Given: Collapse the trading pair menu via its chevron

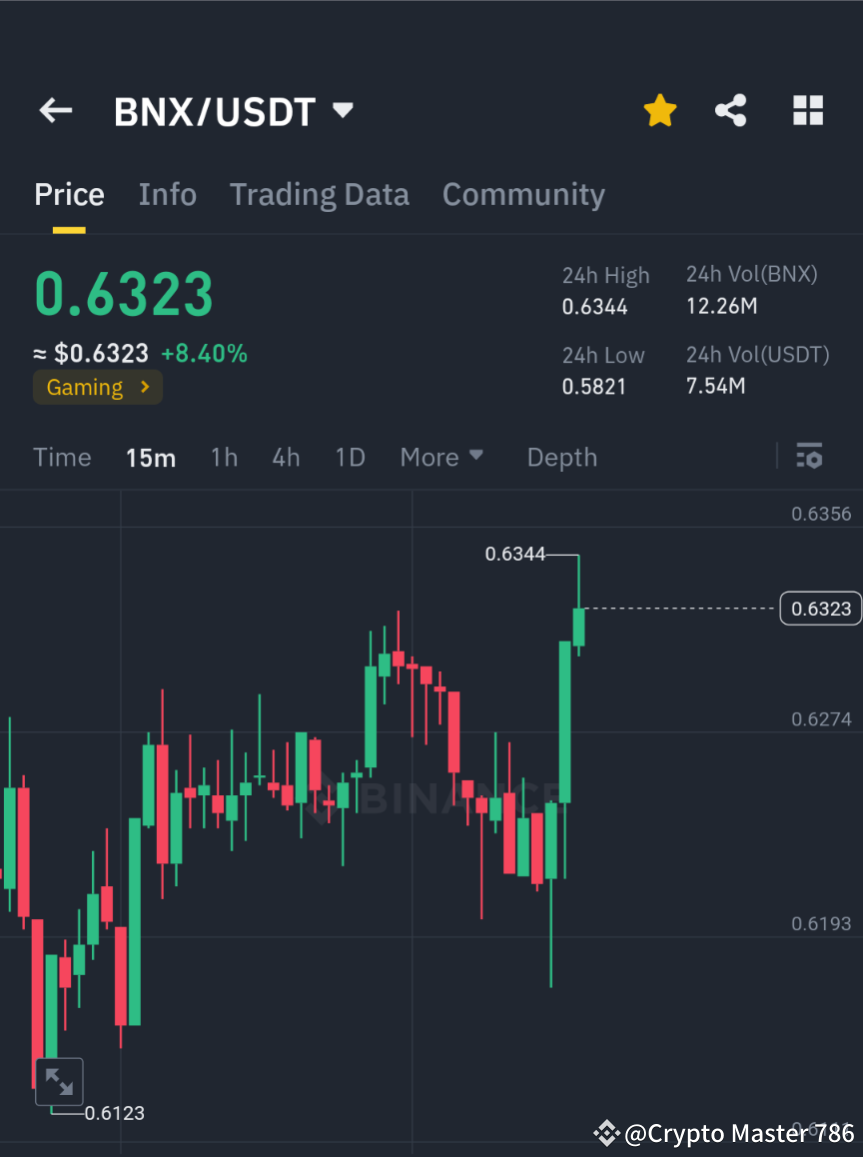Looking at the screenshot, I should tap(341, 112).
